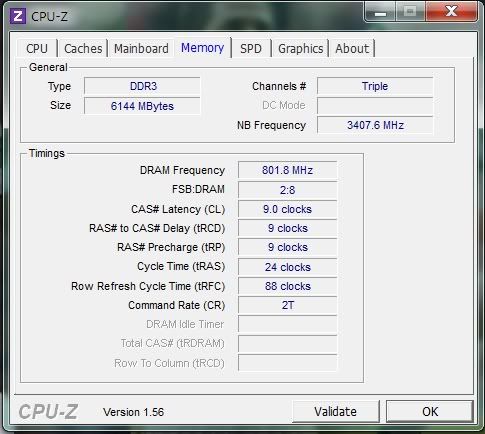Click the DRAM Frequency 801.8 MHz field
The height and width of the screenshot is (434, 485).
287,170
